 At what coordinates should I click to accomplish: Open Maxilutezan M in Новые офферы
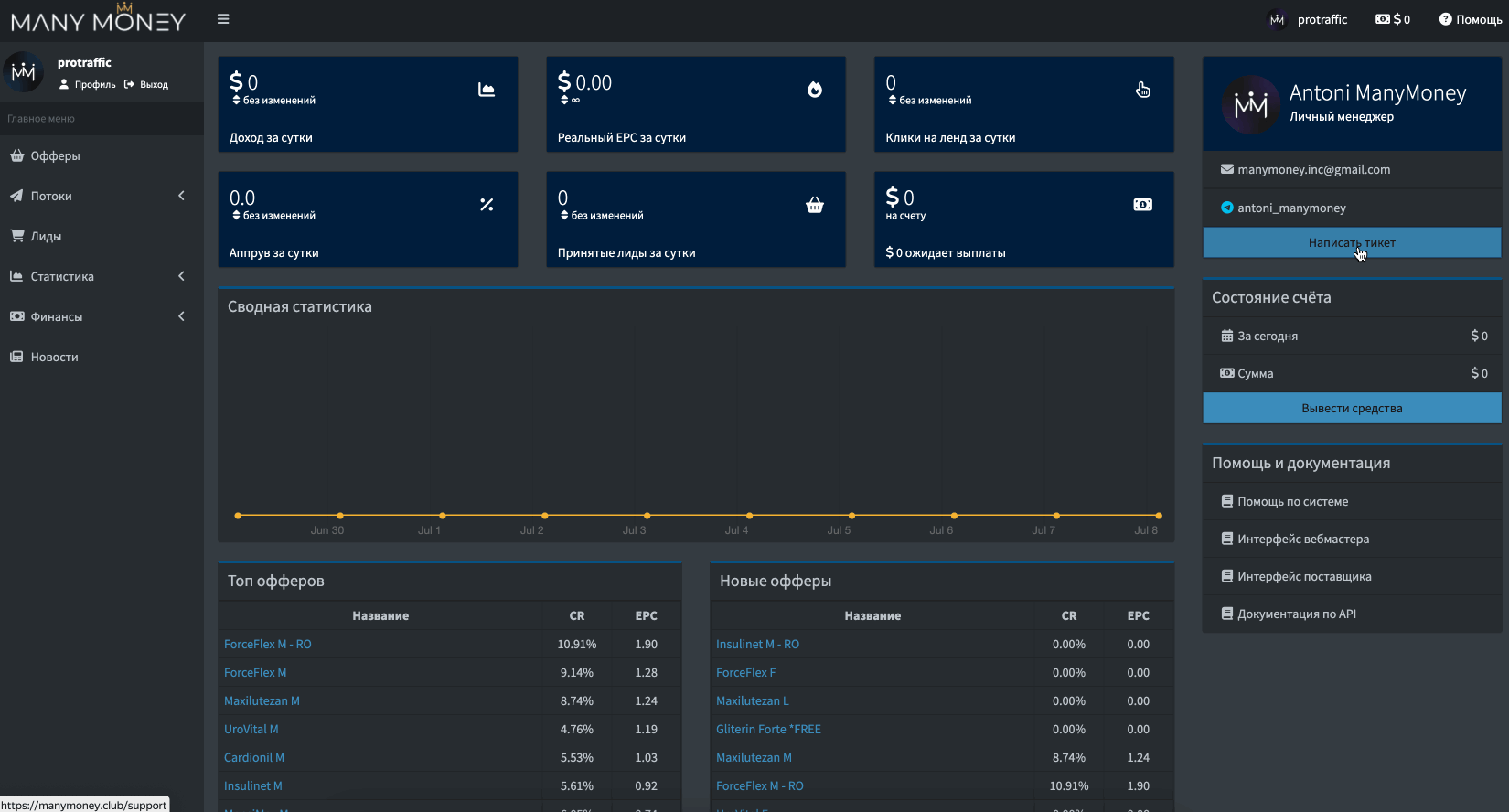click(x=754, y=757)
